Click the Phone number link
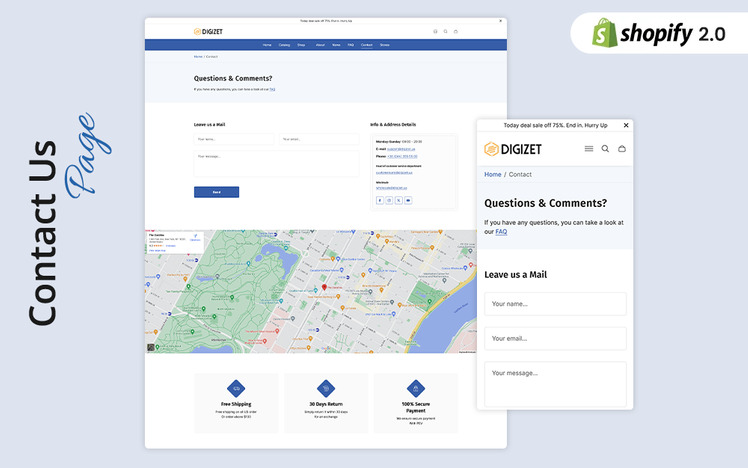 pos(402,156)
